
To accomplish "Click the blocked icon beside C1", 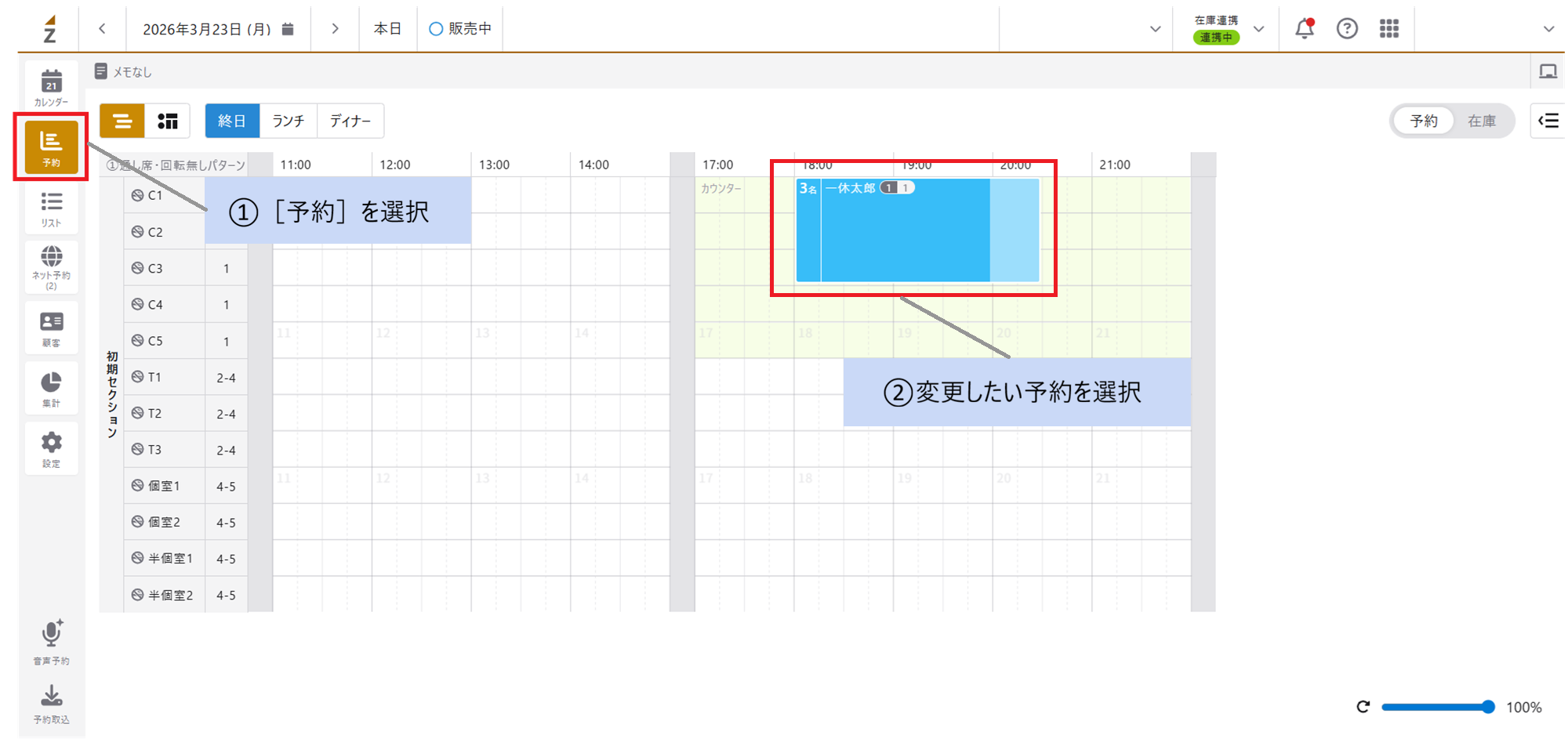I will pyautogui.click(x=137, y=195).
